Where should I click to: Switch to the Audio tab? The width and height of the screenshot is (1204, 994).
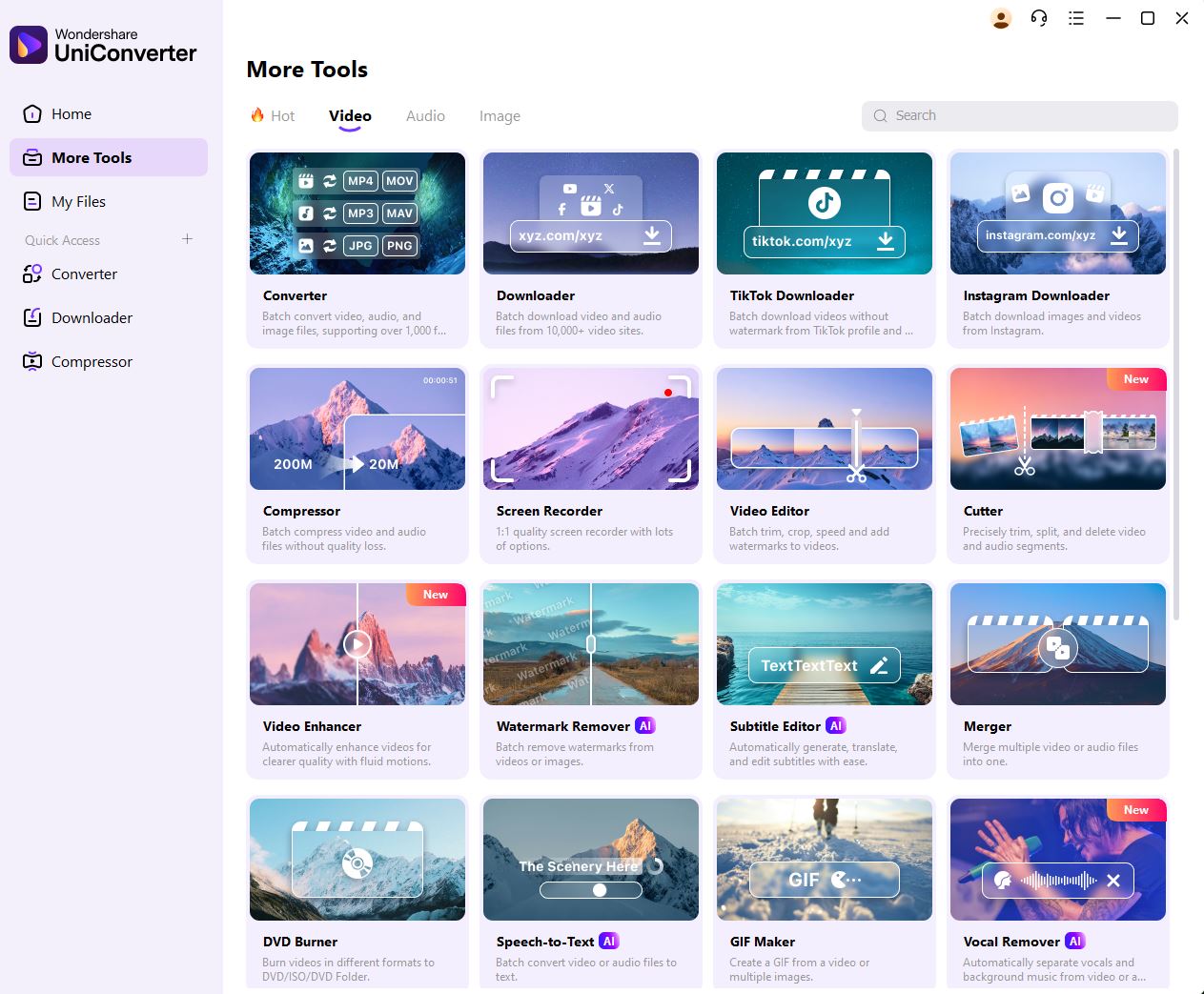pos(425,116)
